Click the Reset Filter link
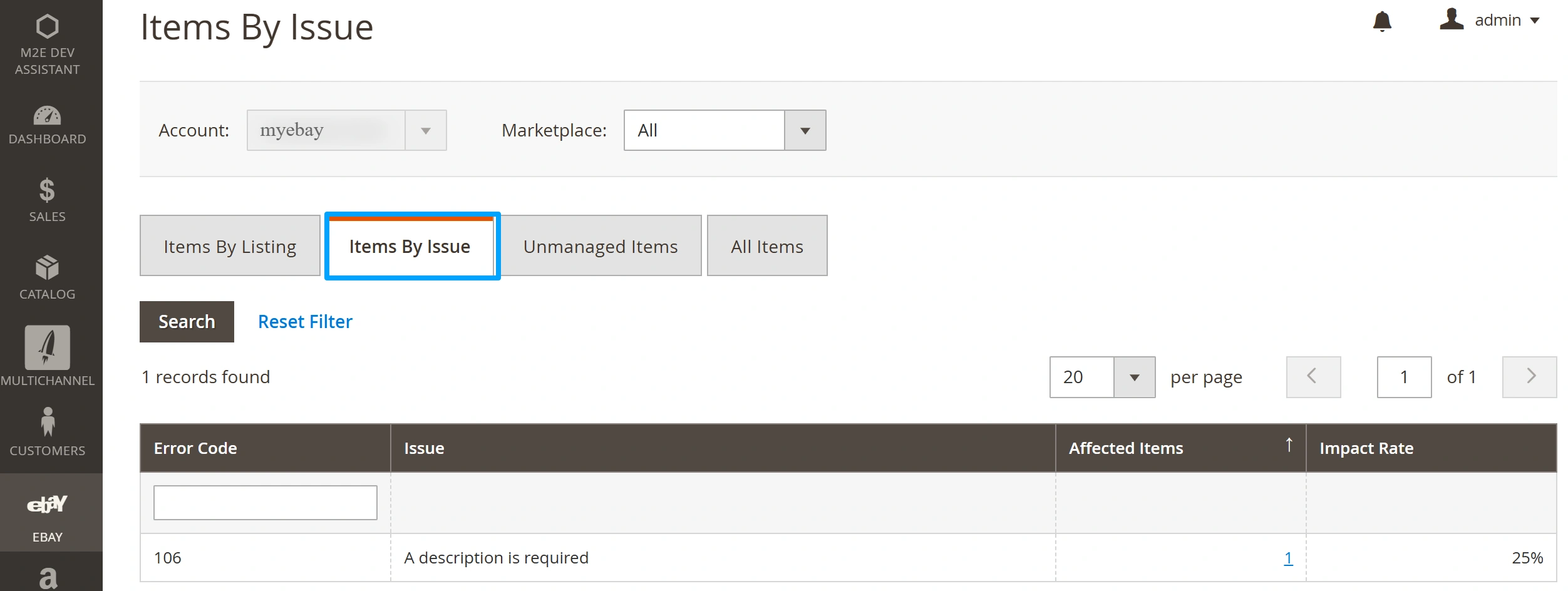 (x=305, y=322)
